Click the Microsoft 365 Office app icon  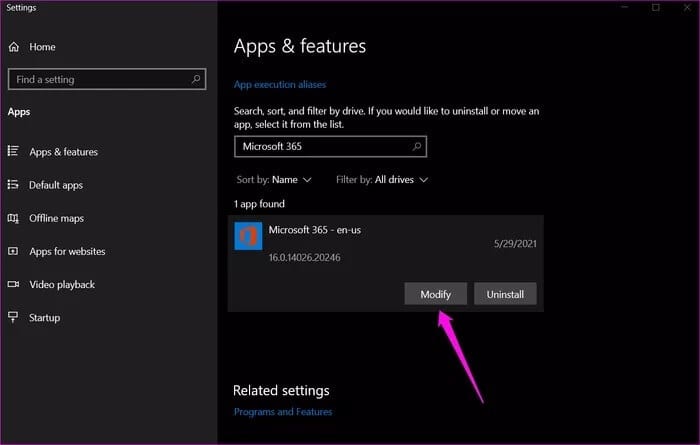pos(248,236)
